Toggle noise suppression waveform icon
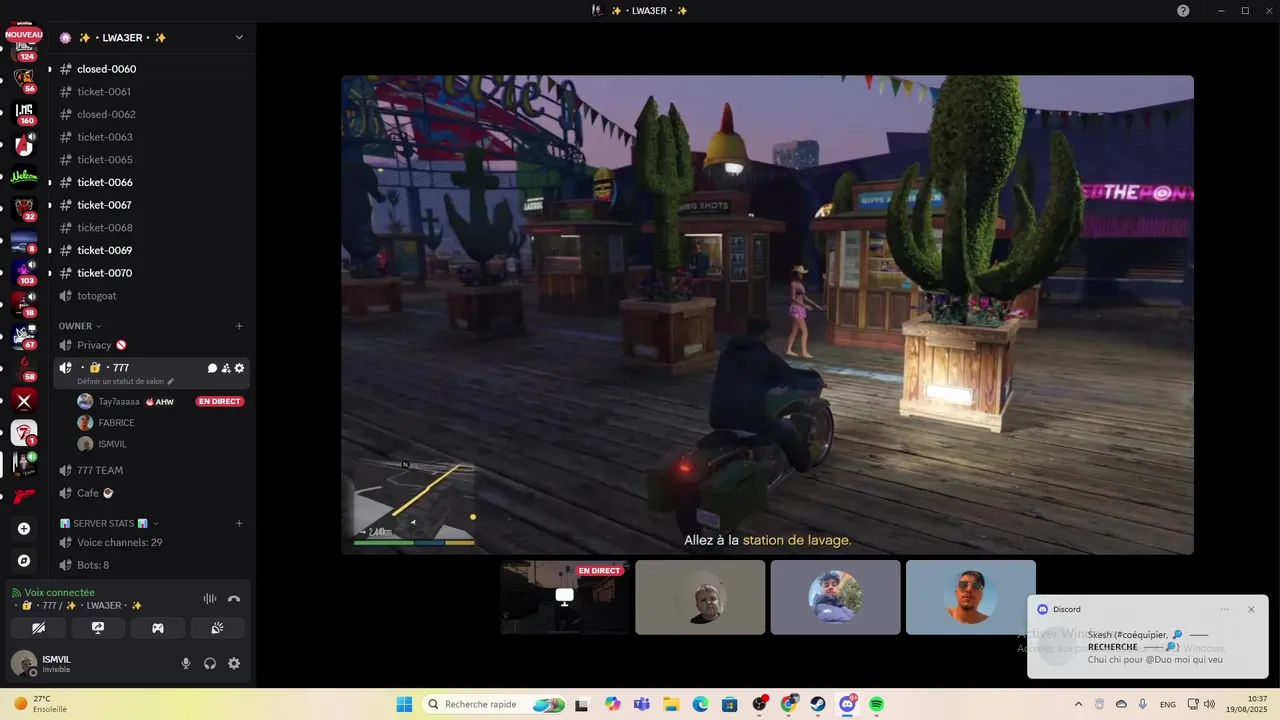The height and width of the screenshot is (720, 1280). 210,599
